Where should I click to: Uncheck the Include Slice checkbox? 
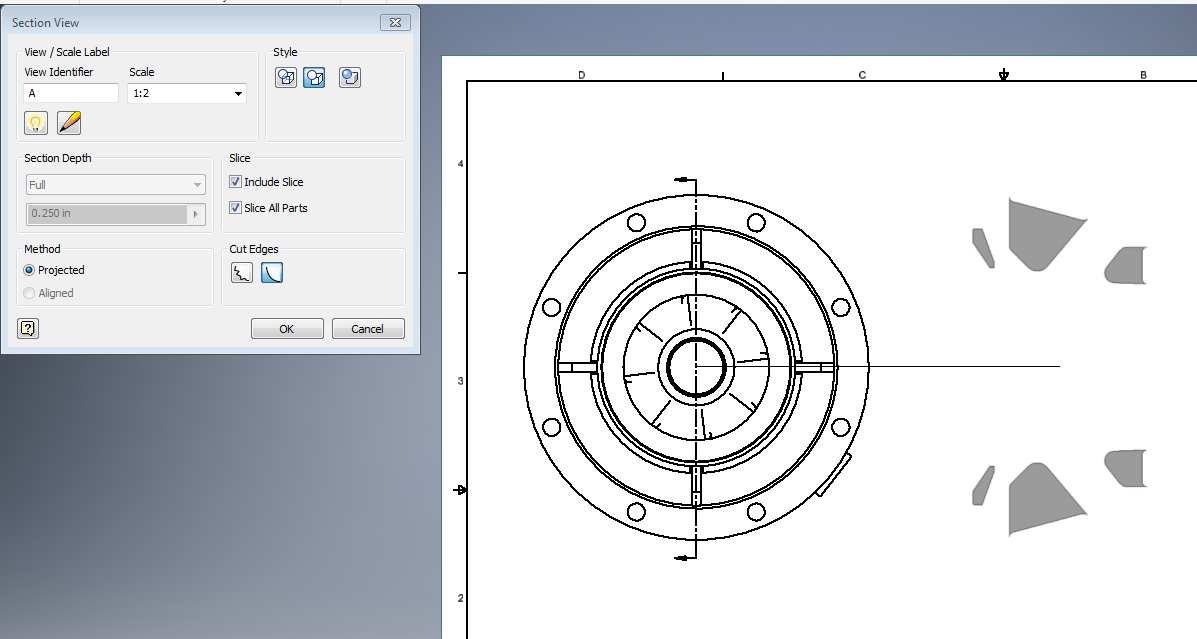pos(235,181)
